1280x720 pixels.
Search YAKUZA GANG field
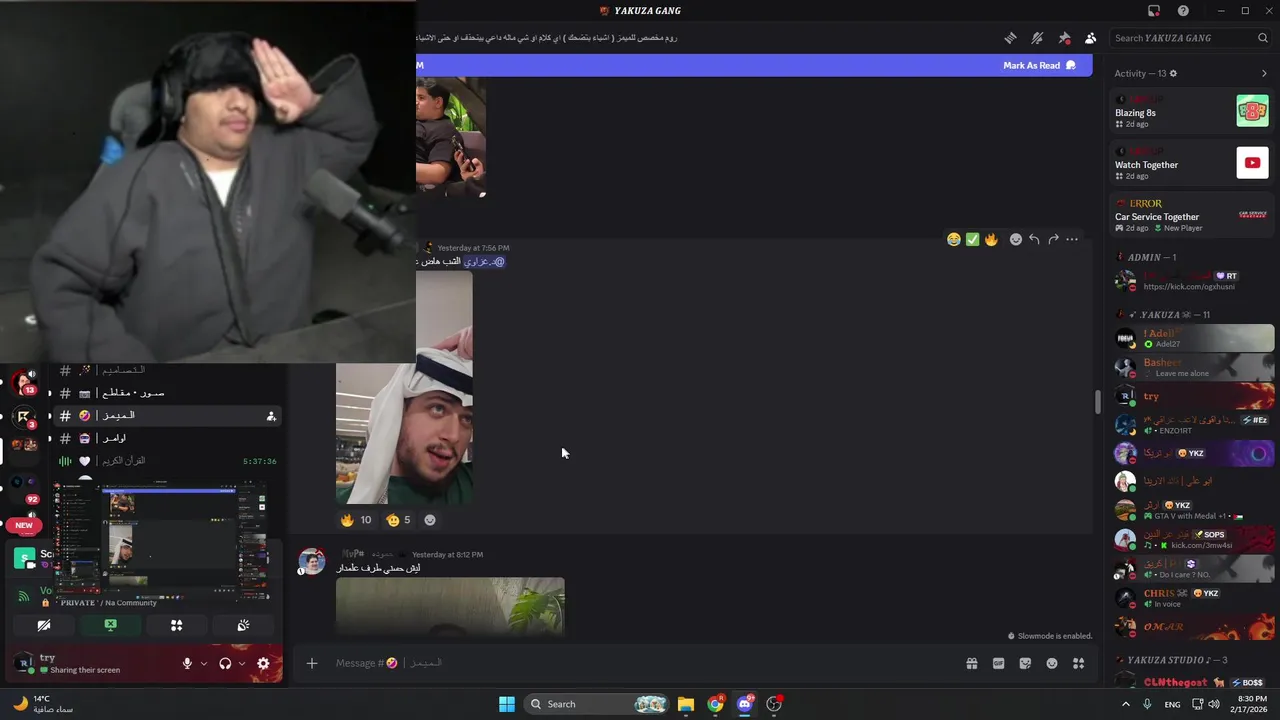1191,38
